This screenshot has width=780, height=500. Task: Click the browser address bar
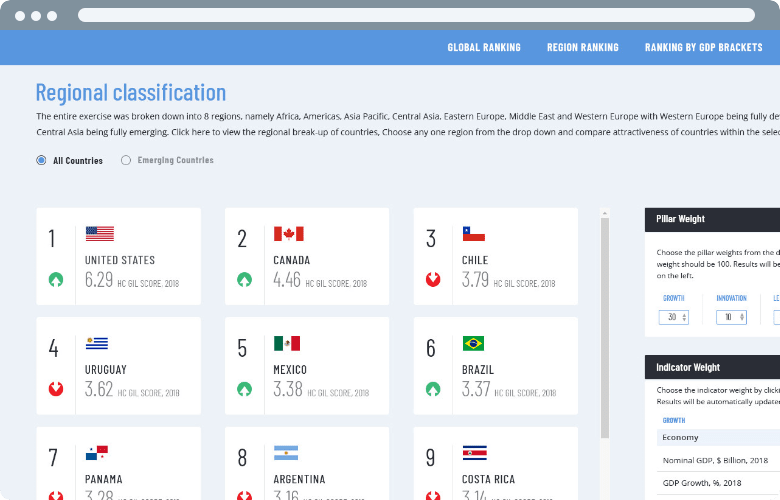click(x=416, y=15)
